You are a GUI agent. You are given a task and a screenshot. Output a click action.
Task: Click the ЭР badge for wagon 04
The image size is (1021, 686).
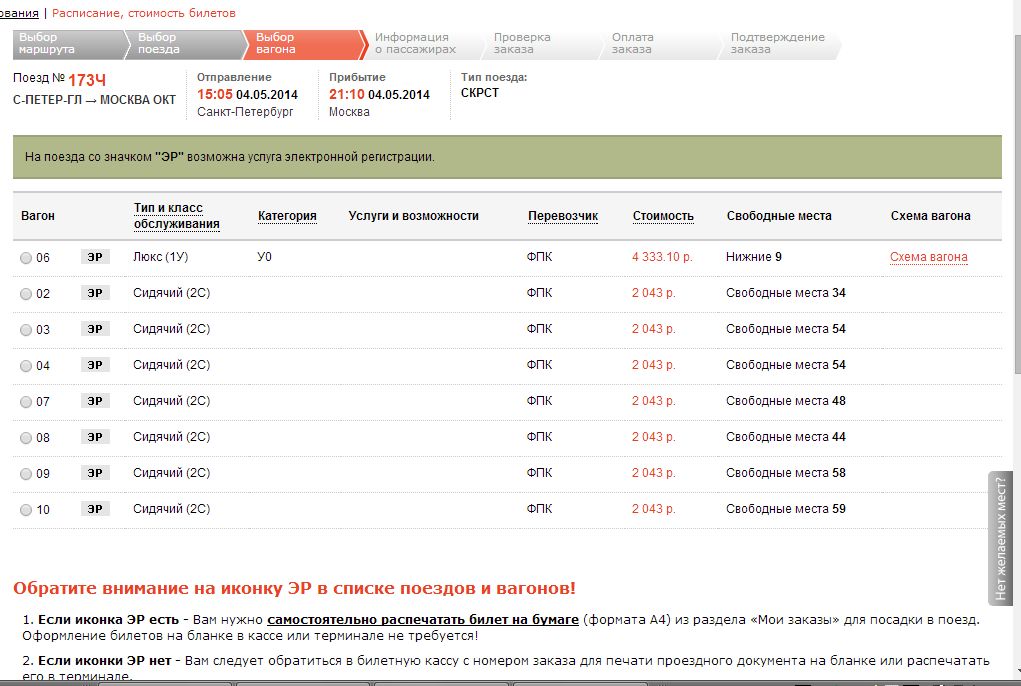[x=95, y=365]
